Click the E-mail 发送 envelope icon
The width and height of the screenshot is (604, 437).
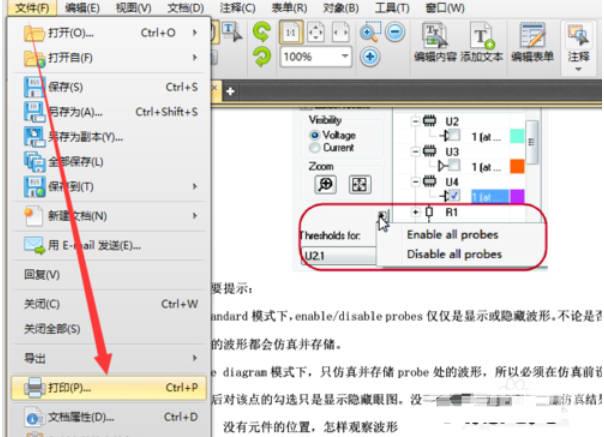tap(35, 245)
